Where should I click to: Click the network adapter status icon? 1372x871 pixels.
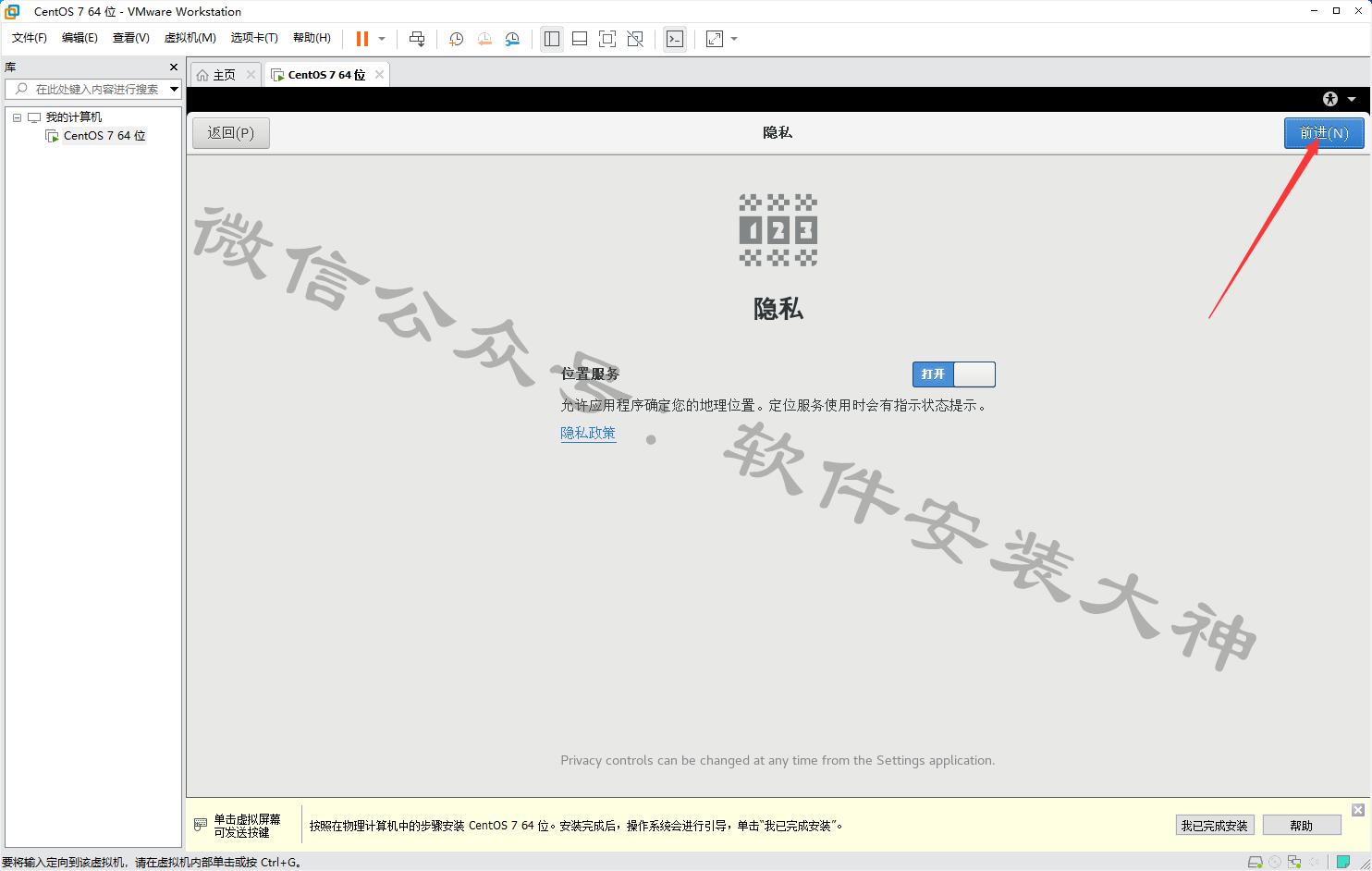point(1294,862)
